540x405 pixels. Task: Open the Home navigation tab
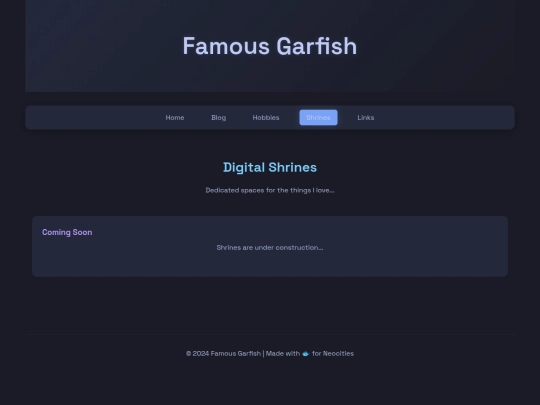coord(175,118)
